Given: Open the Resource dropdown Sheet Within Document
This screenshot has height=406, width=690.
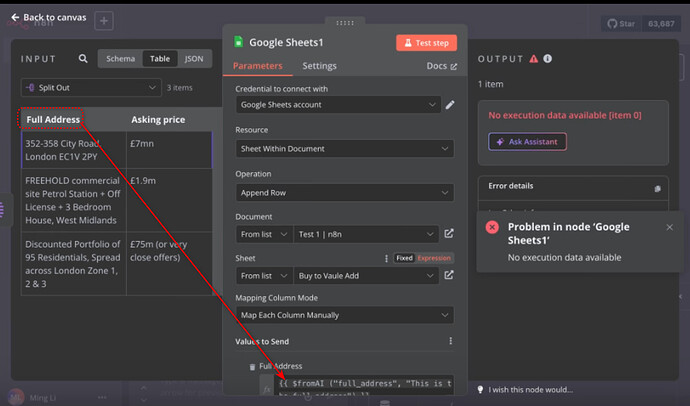Looking at the screenshot, I should [x=345, y=149].
